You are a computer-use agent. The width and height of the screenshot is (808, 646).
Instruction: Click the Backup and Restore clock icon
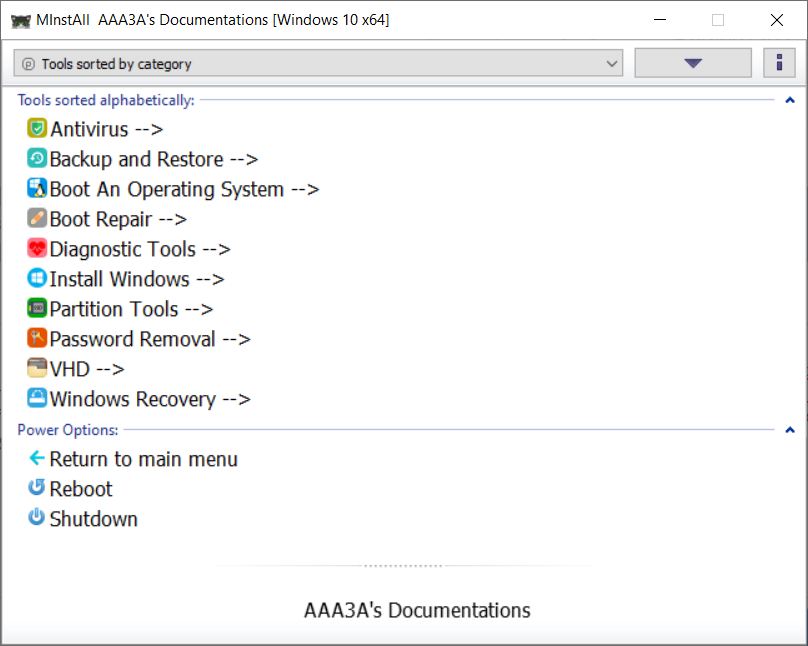[x=37, y=158]
